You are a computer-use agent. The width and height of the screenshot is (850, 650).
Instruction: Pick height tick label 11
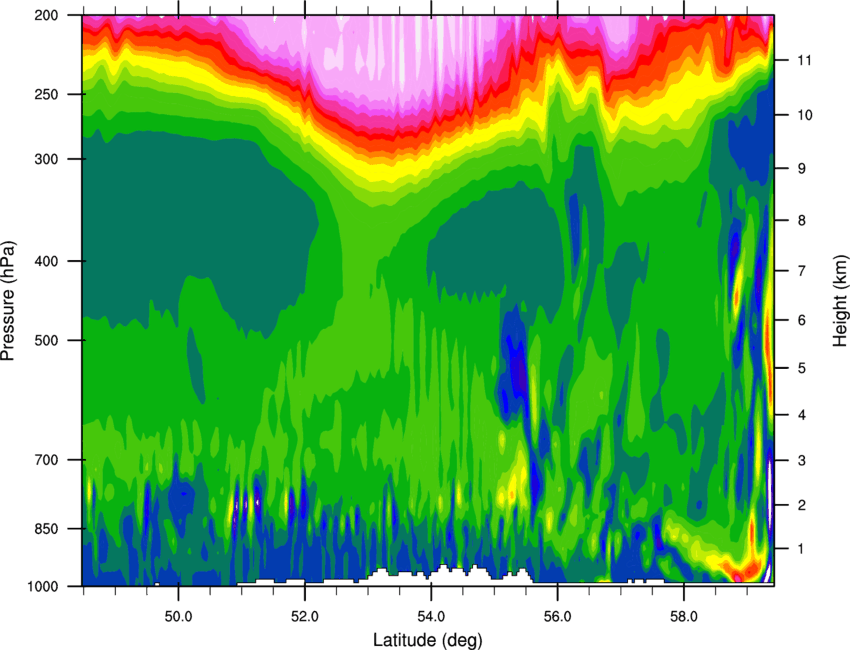pos(805,60)
